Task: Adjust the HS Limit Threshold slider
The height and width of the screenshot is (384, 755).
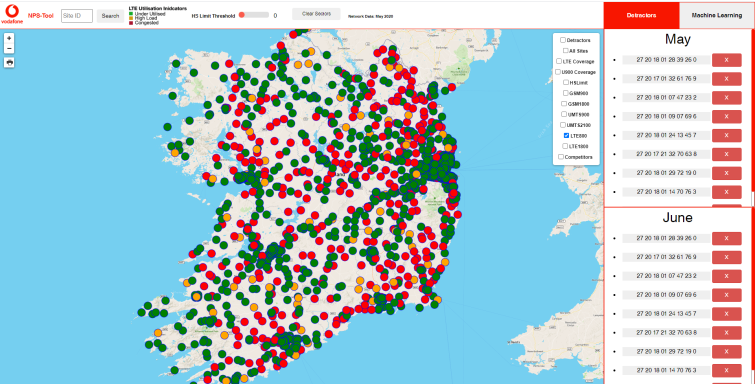Action: pyautogui.click(x=254, y=15)
